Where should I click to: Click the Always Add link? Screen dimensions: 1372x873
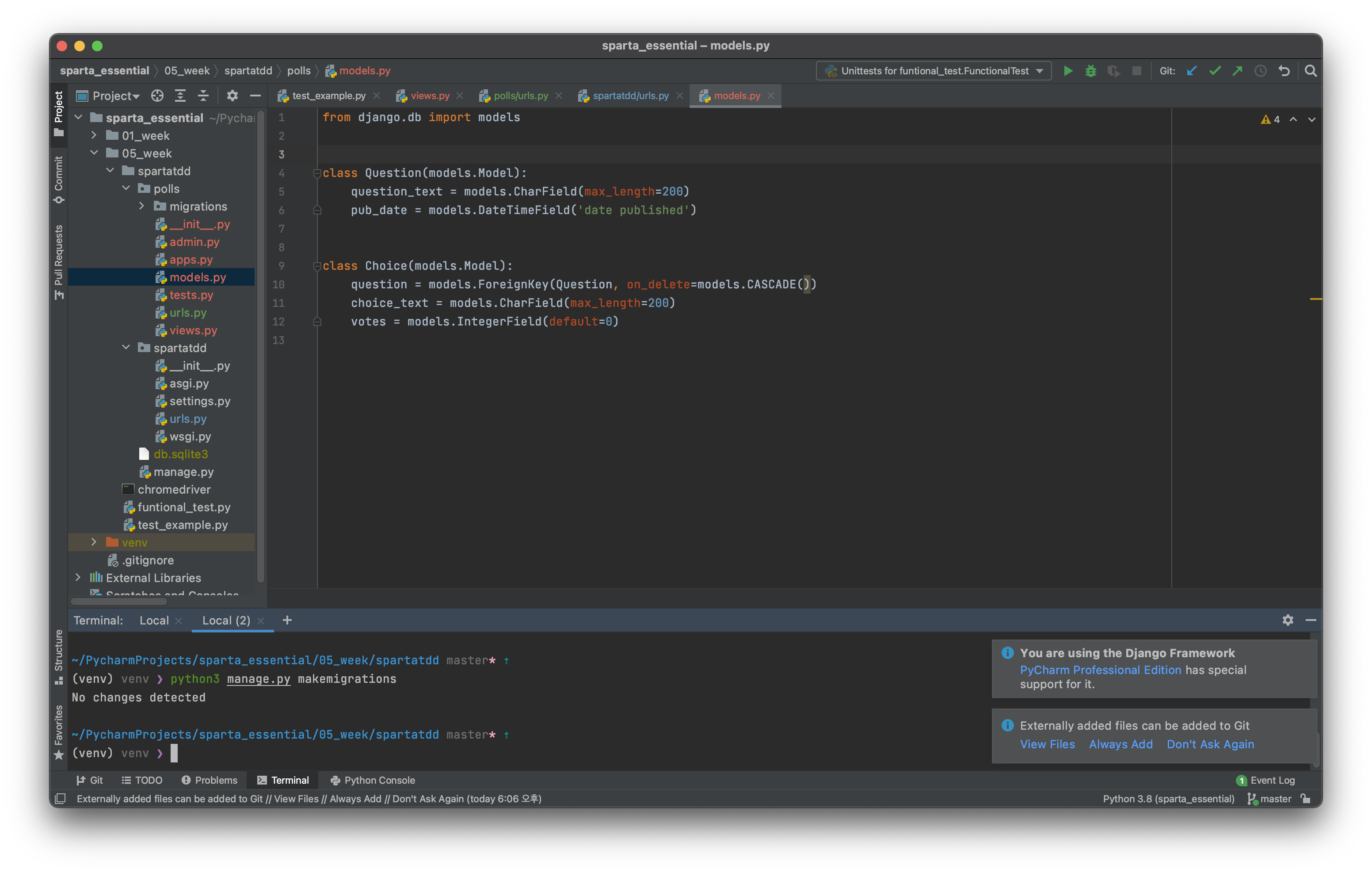[x=1120, y=744]
